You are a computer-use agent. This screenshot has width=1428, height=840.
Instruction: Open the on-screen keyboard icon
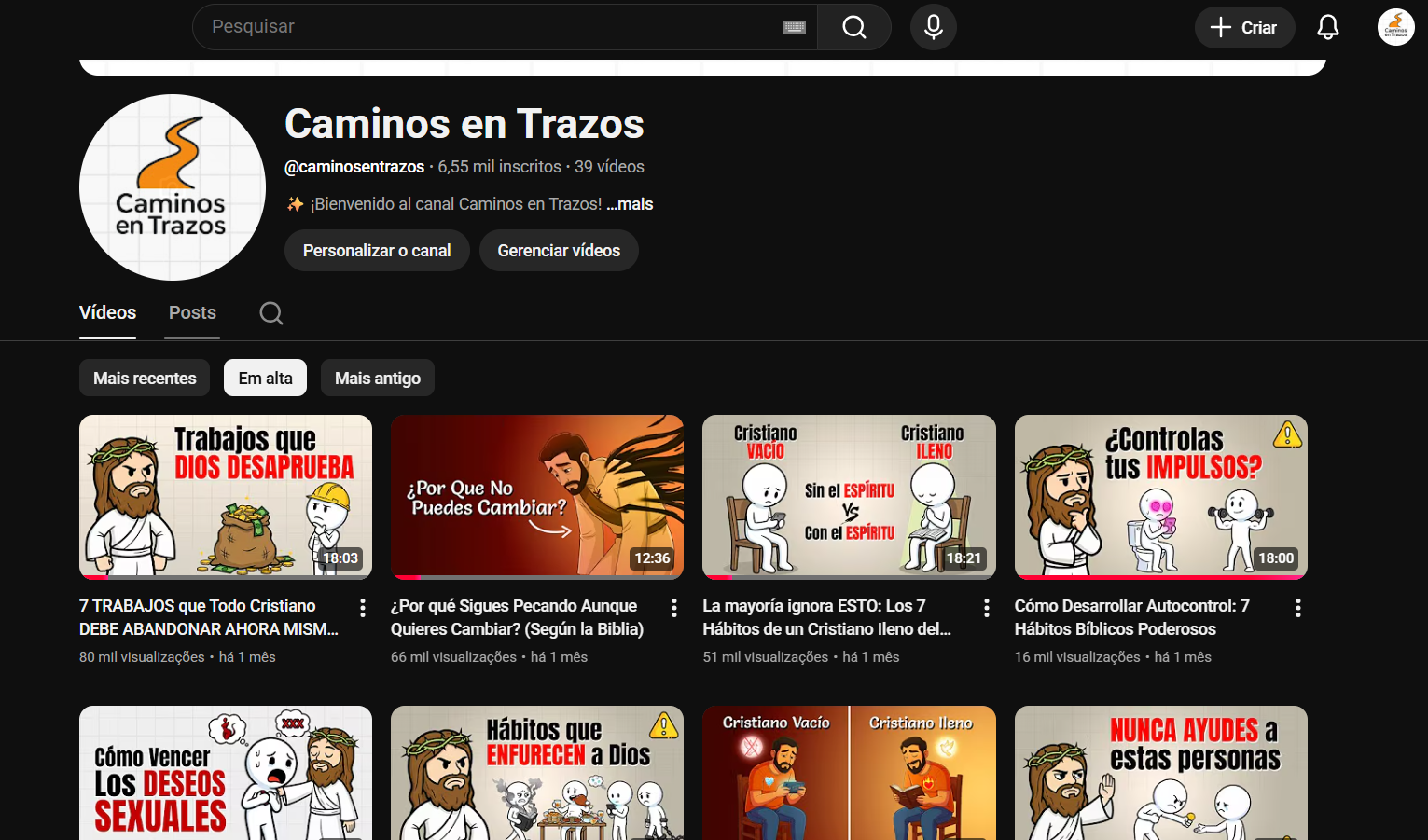(795, 27)
